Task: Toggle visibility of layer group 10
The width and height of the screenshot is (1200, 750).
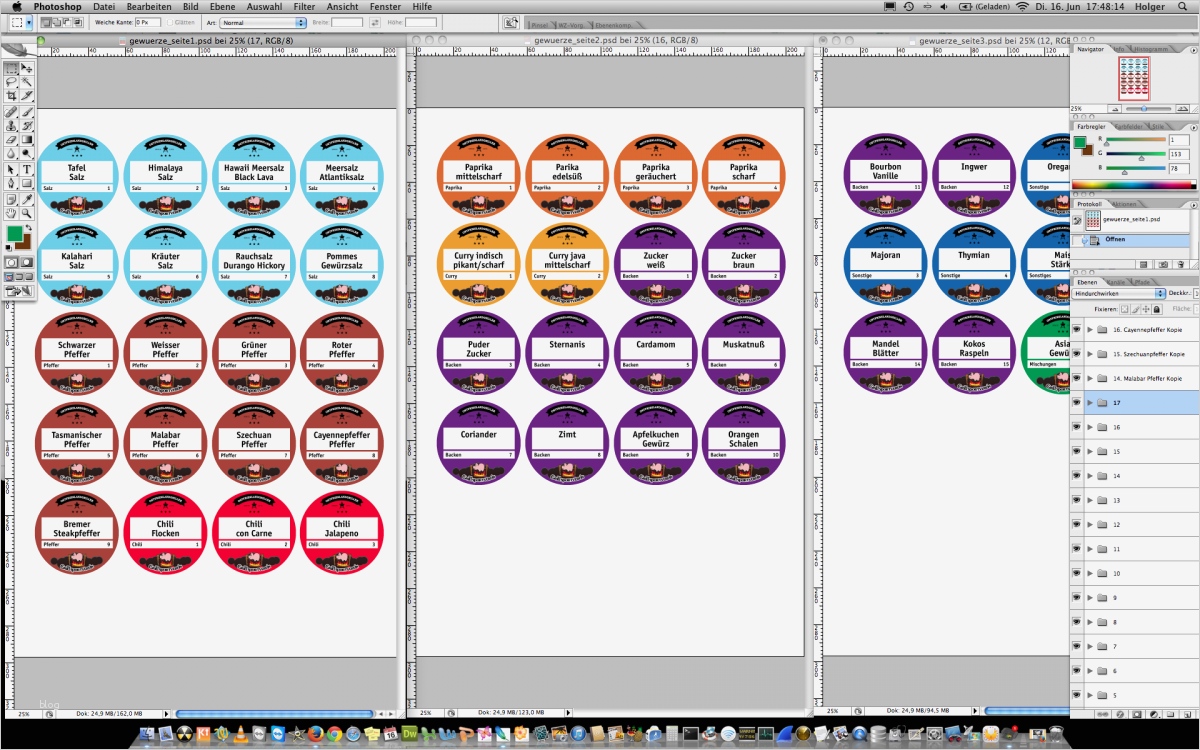Action: [x=1077, y=573]
